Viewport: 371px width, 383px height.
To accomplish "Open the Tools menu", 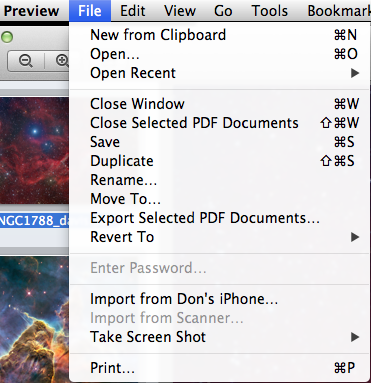I will pyautogui.click(x=269, y=11).
